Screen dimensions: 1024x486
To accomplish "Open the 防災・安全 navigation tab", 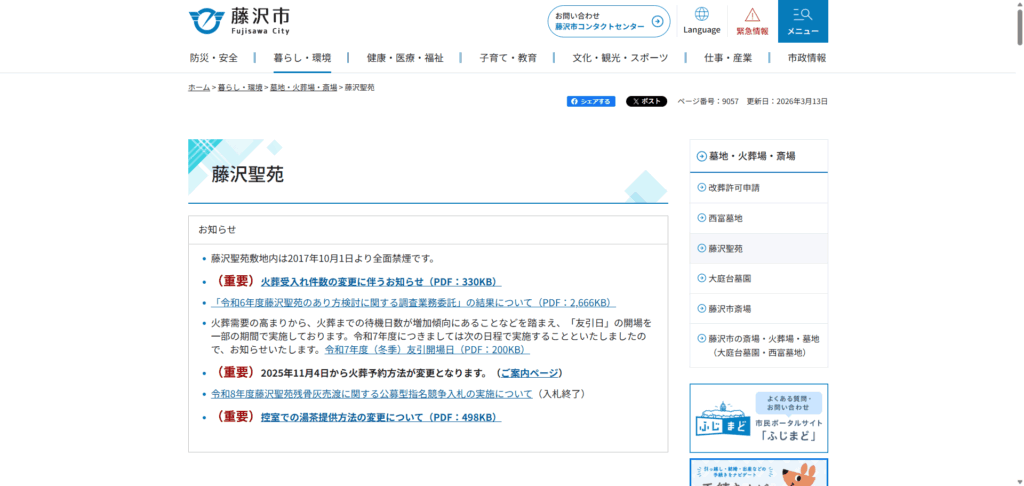I will [x=214, y=58].
